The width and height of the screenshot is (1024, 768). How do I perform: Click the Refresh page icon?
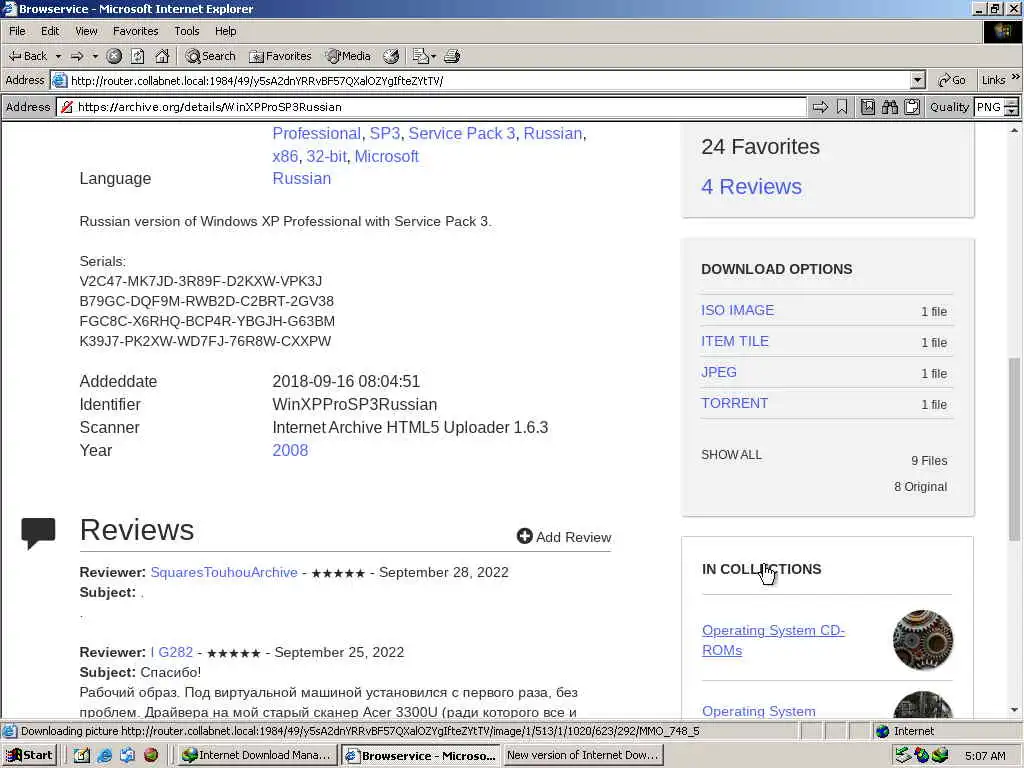tap(138, 56)
